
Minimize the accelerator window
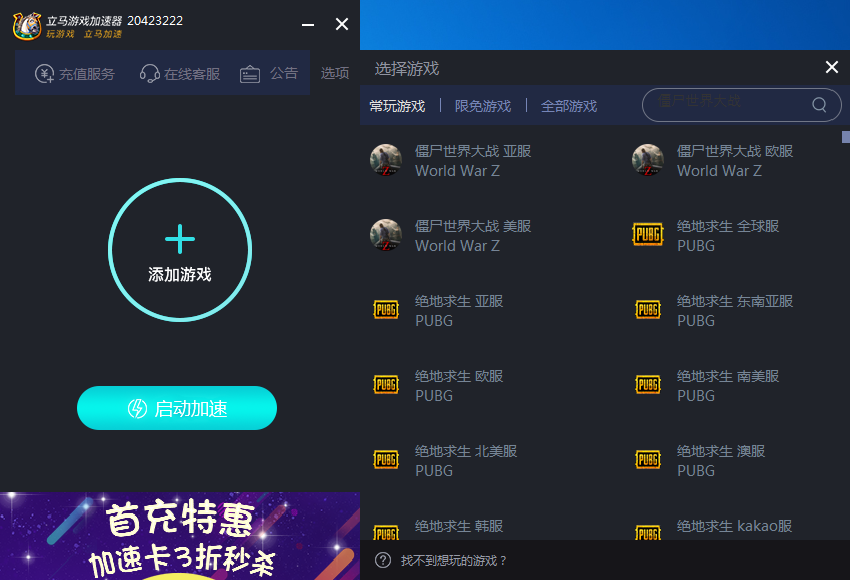tap(308, 24)
